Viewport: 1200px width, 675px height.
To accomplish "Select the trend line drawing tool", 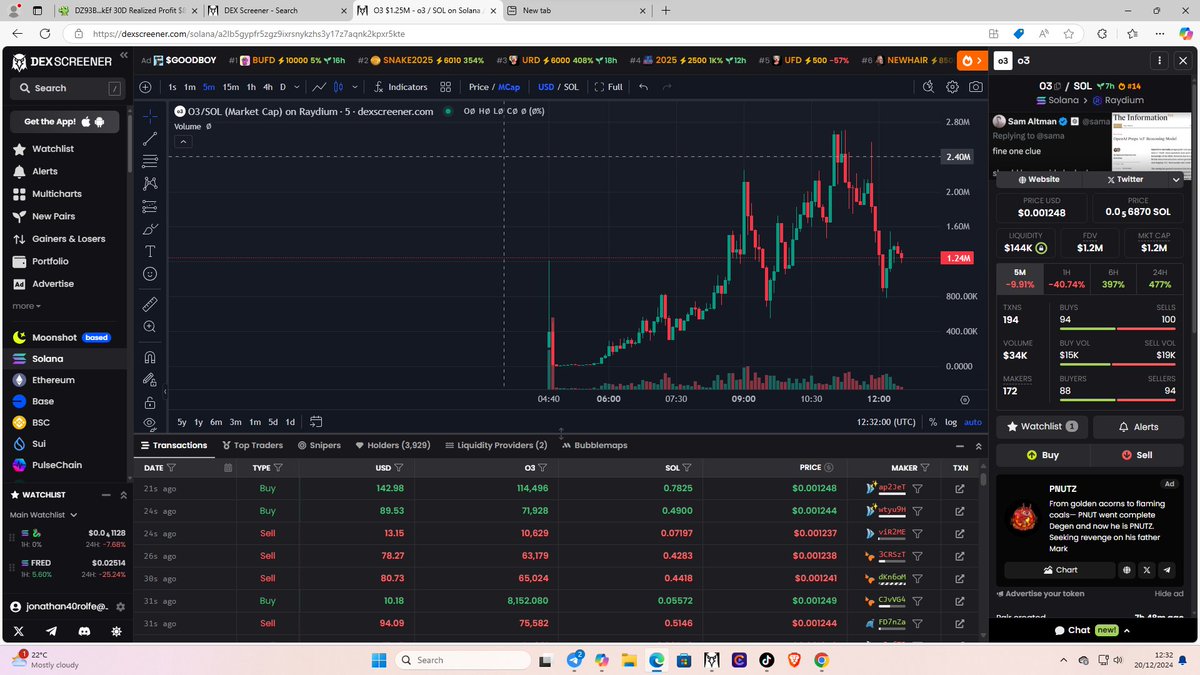I will [x=150, y=138].
